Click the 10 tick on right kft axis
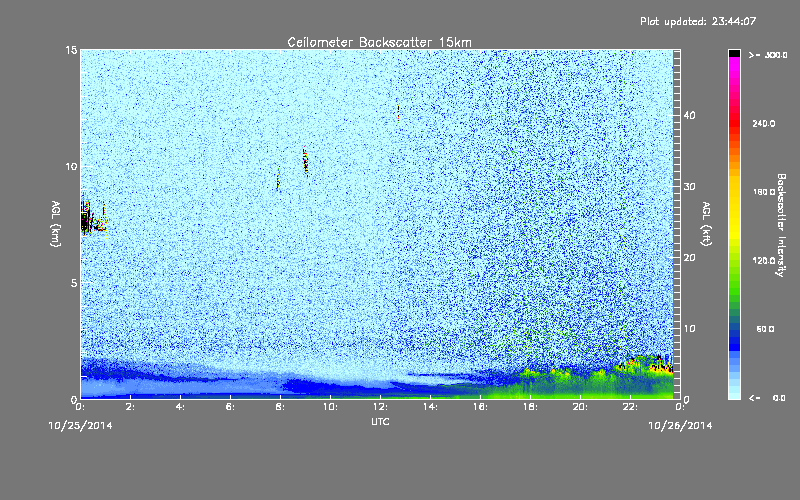 click(689, 329)
